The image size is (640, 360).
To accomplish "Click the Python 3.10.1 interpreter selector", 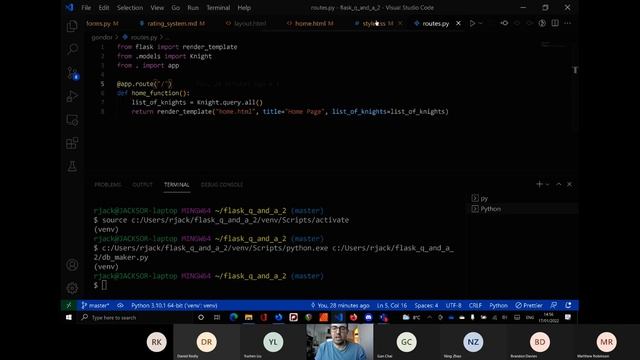I will tap(174, 305).
